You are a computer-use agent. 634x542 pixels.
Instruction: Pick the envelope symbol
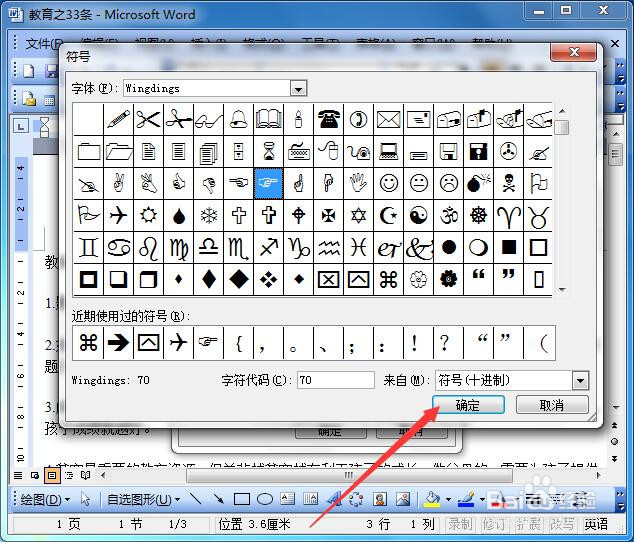388,120
